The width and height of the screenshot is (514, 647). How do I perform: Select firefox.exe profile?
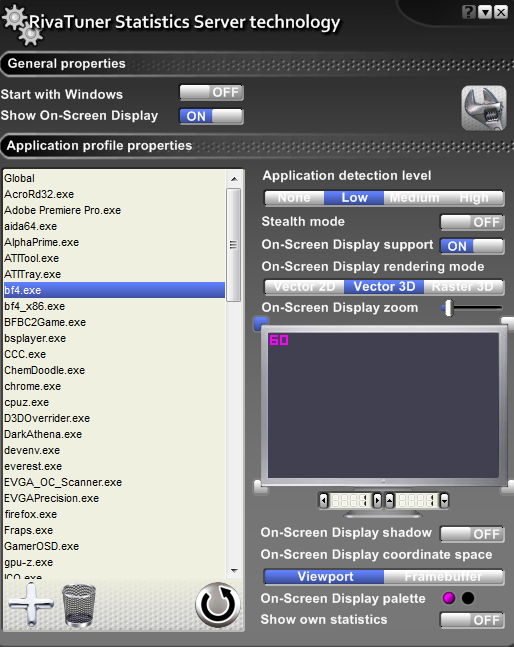tap(114, 515)
